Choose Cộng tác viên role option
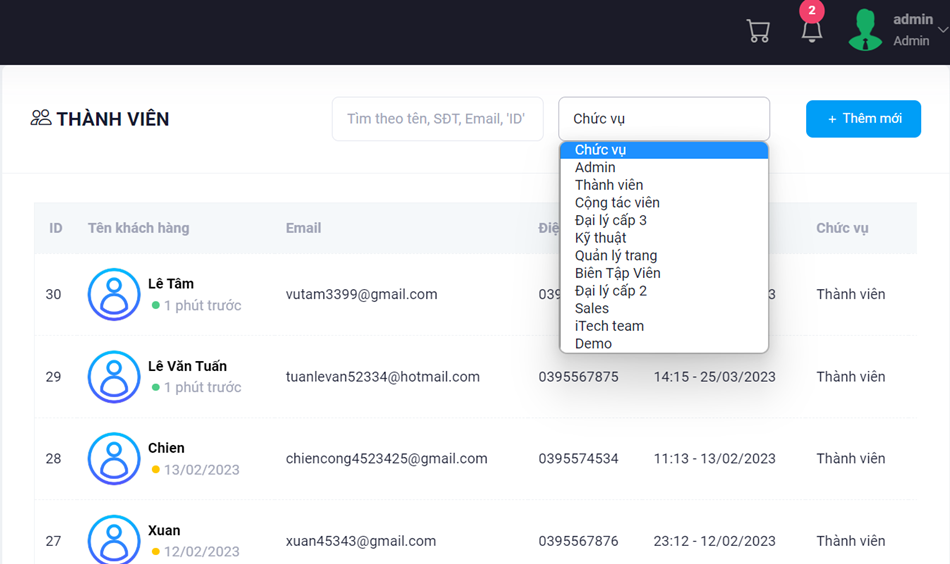The image size is (950, 564). click(x=617, y=203)
